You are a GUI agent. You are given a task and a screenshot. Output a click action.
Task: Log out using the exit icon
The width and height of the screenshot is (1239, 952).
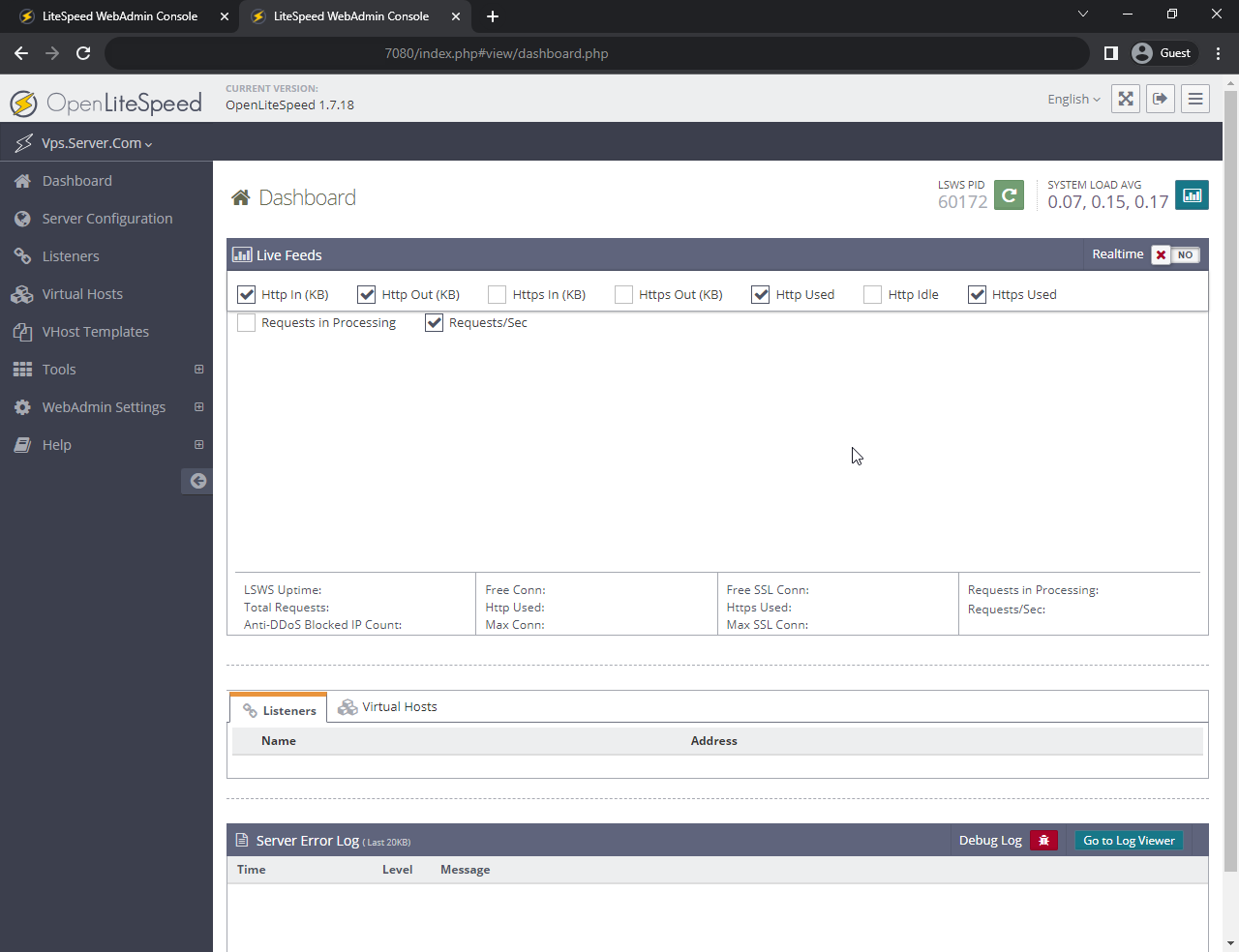1160,98
